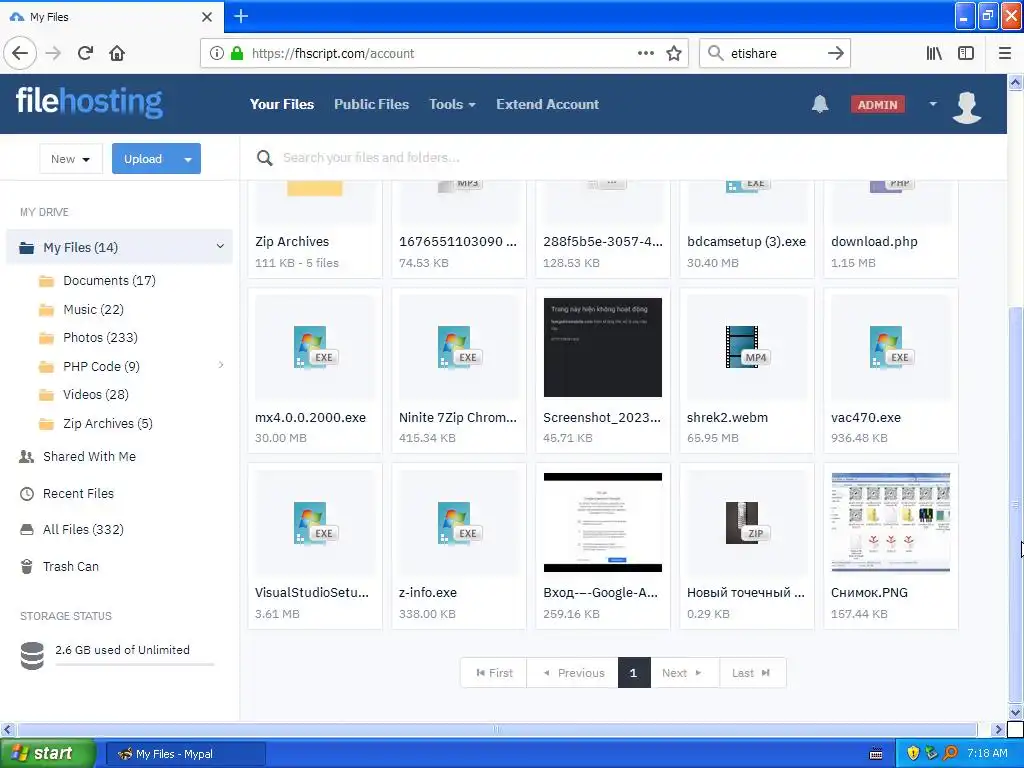Open the Photos (233) folder
The height and width of the screenshot is (768, 1024).
click(100, 338)
